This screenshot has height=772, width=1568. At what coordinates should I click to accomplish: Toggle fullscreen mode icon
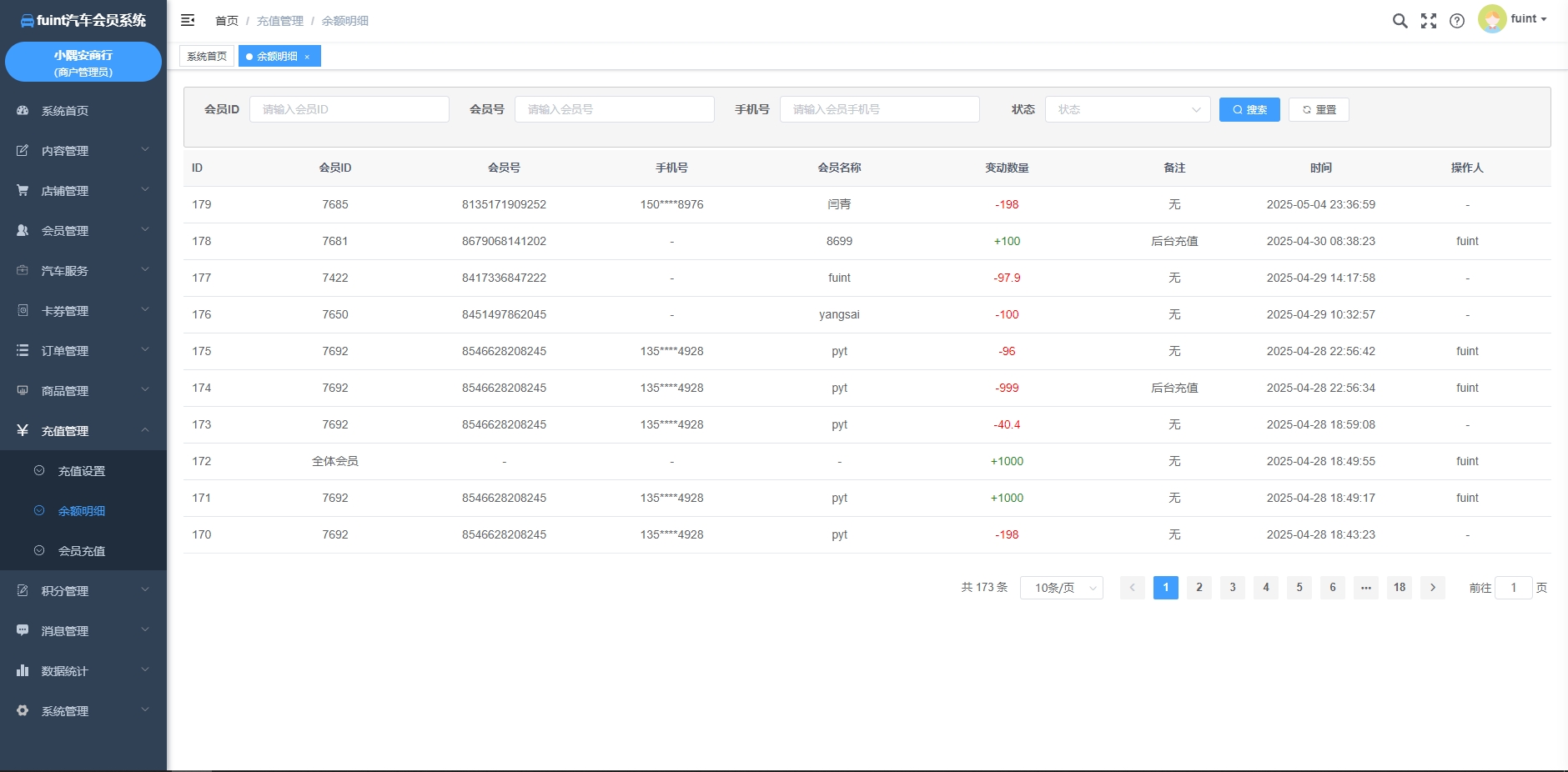pos(1429,21)
